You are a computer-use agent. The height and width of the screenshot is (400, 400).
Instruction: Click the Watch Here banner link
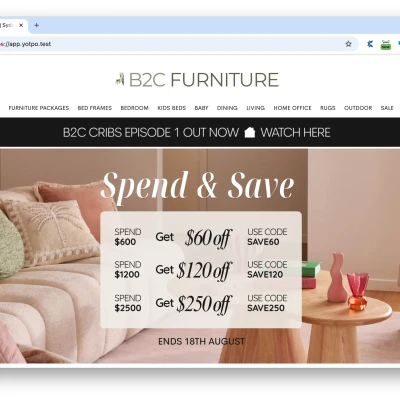tap(295, 133)
